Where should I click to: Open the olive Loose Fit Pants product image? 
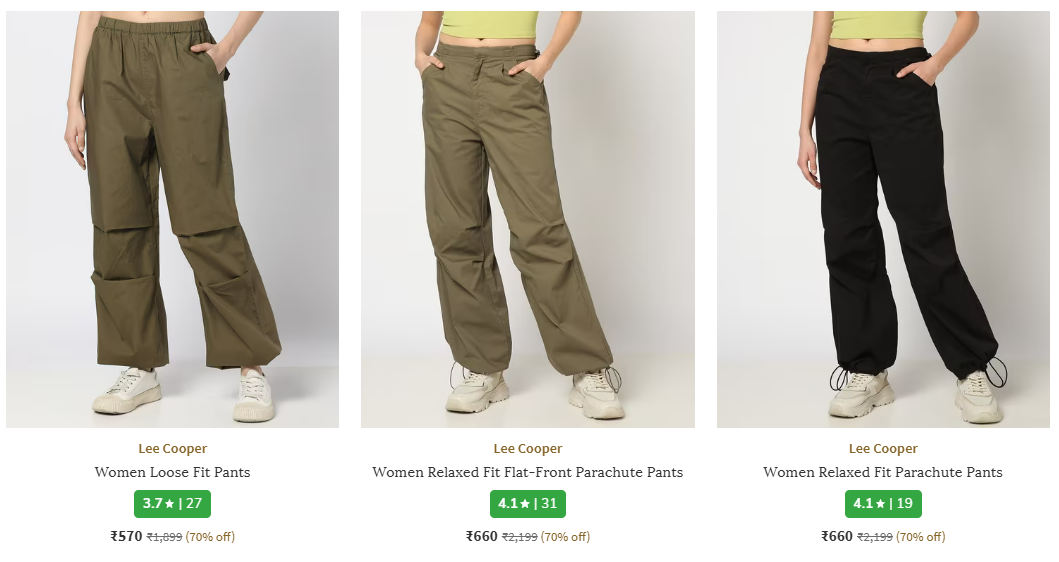(172, 219)
